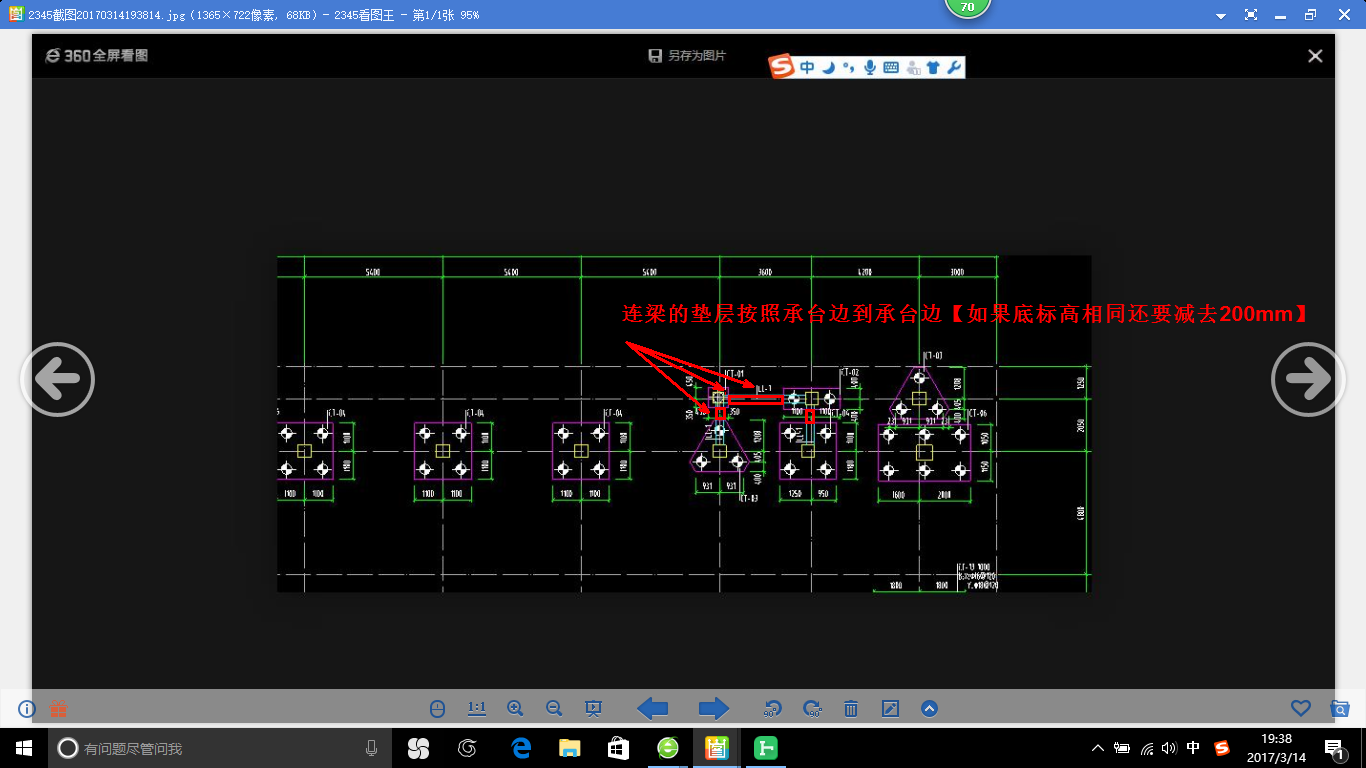Close the 360全屏看图 embedded viewer
This screenshot has height=768, width=1366.
[1315, 56]
